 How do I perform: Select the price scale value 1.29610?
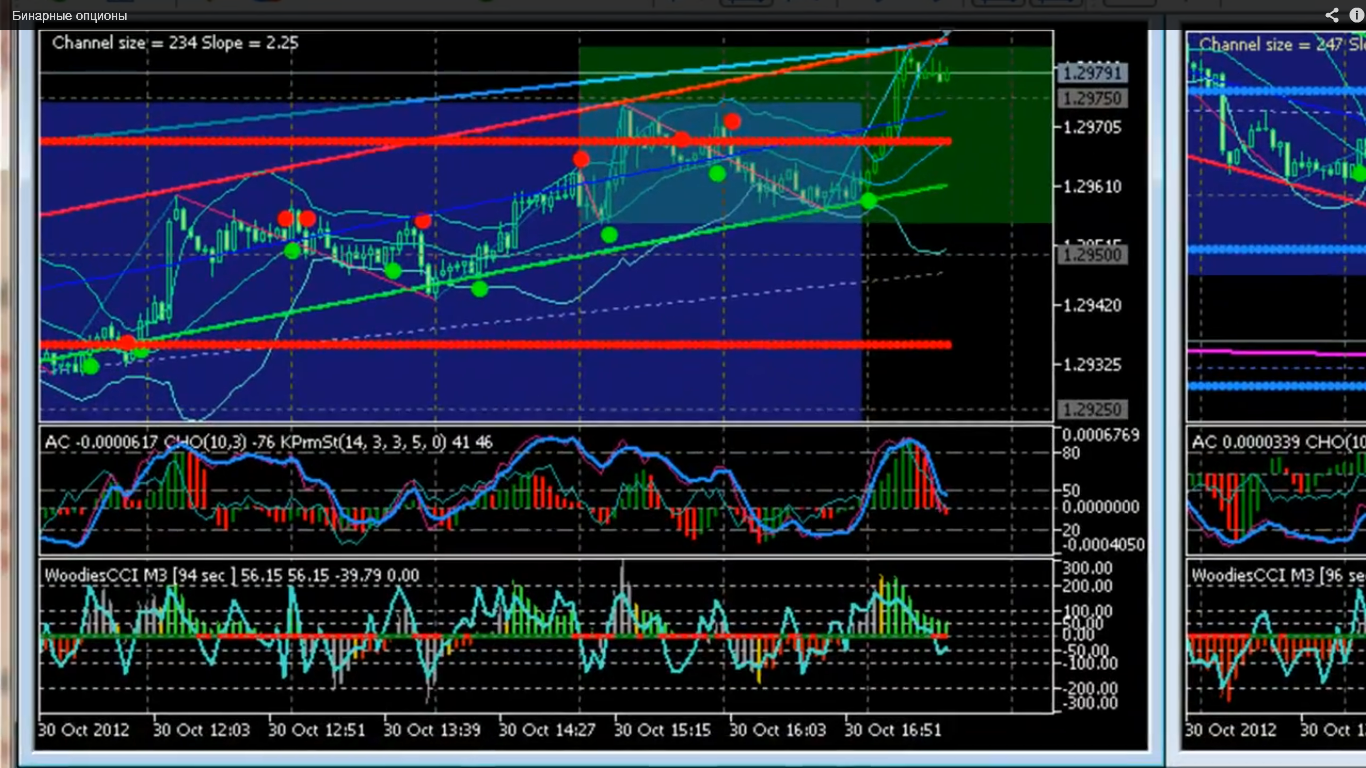(x=1093, y=186)
